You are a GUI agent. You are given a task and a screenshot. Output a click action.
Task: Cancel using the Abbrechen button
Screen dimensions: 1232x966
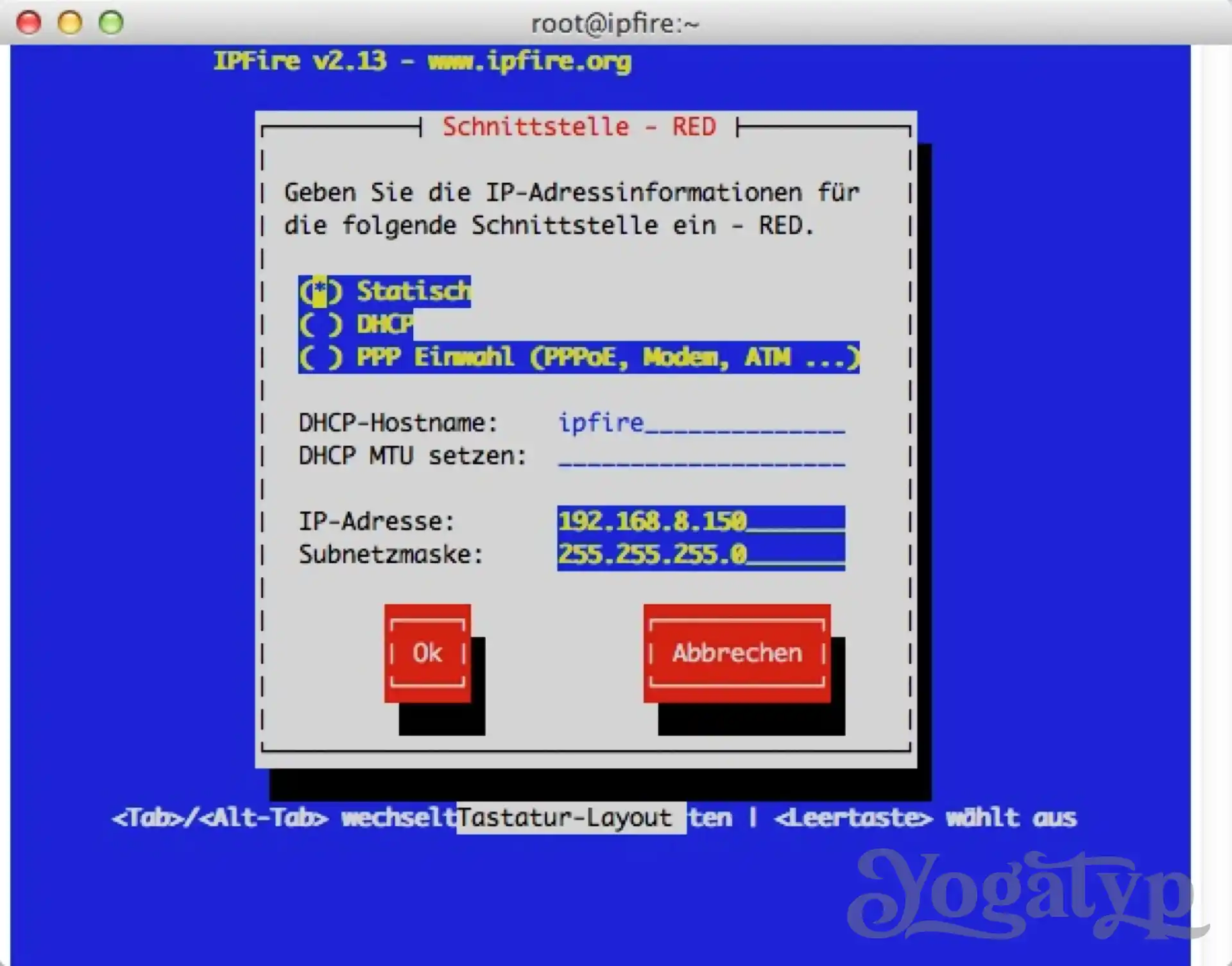click(737, 653)
